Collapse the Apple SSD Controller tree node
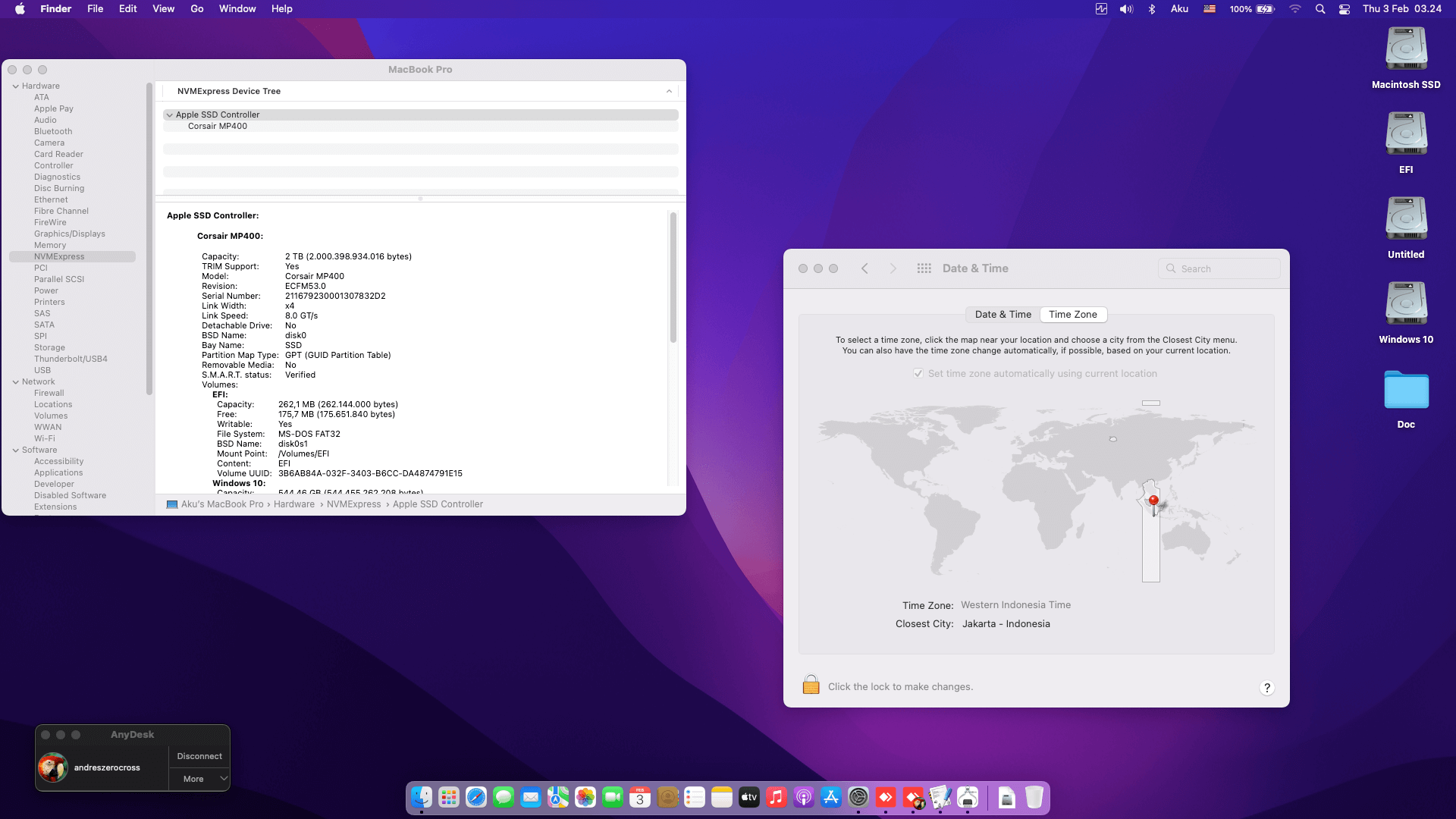Image resolution: width=1456 pixels, height=819 pixels. pos(169,115)
